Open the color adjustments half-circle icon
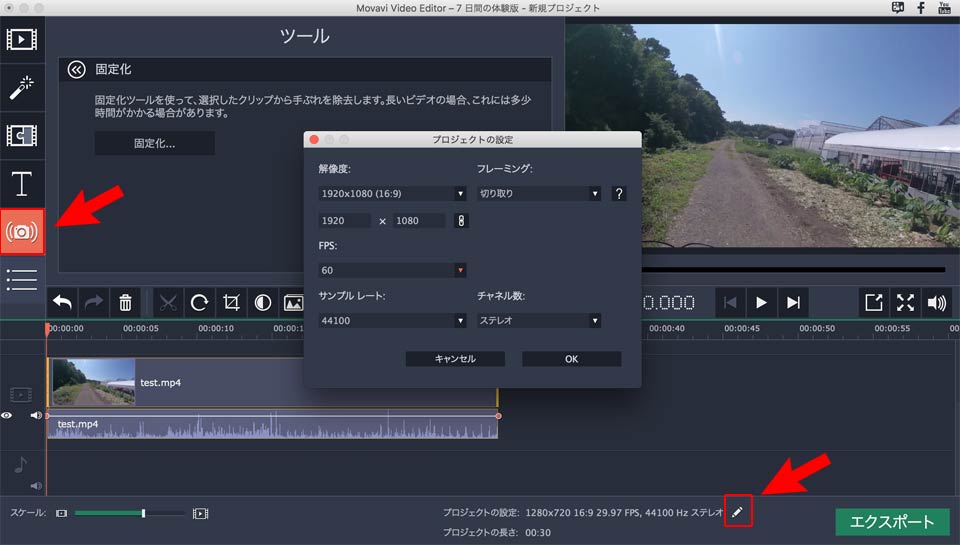Screen dimensions: 960x545 pos(263,303)
